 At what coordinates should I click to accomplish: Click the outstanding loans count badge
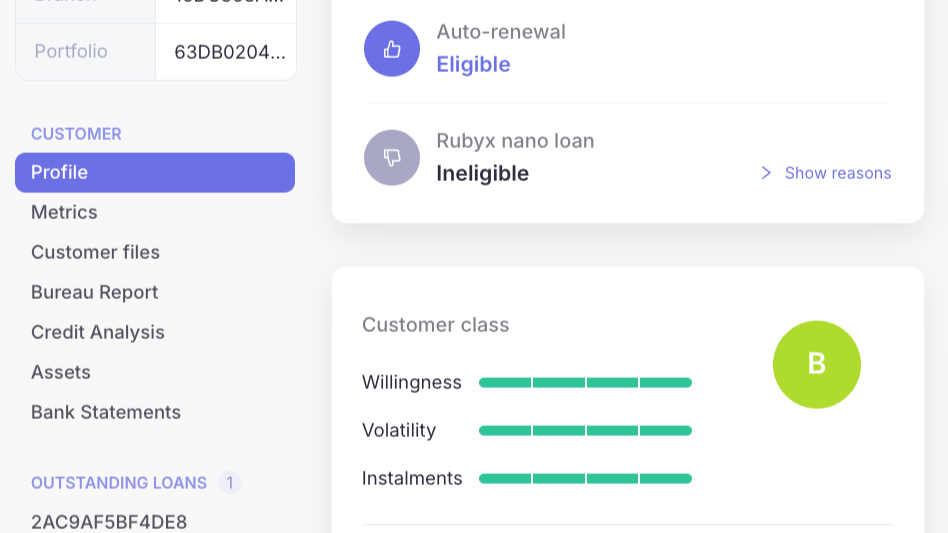229,483
